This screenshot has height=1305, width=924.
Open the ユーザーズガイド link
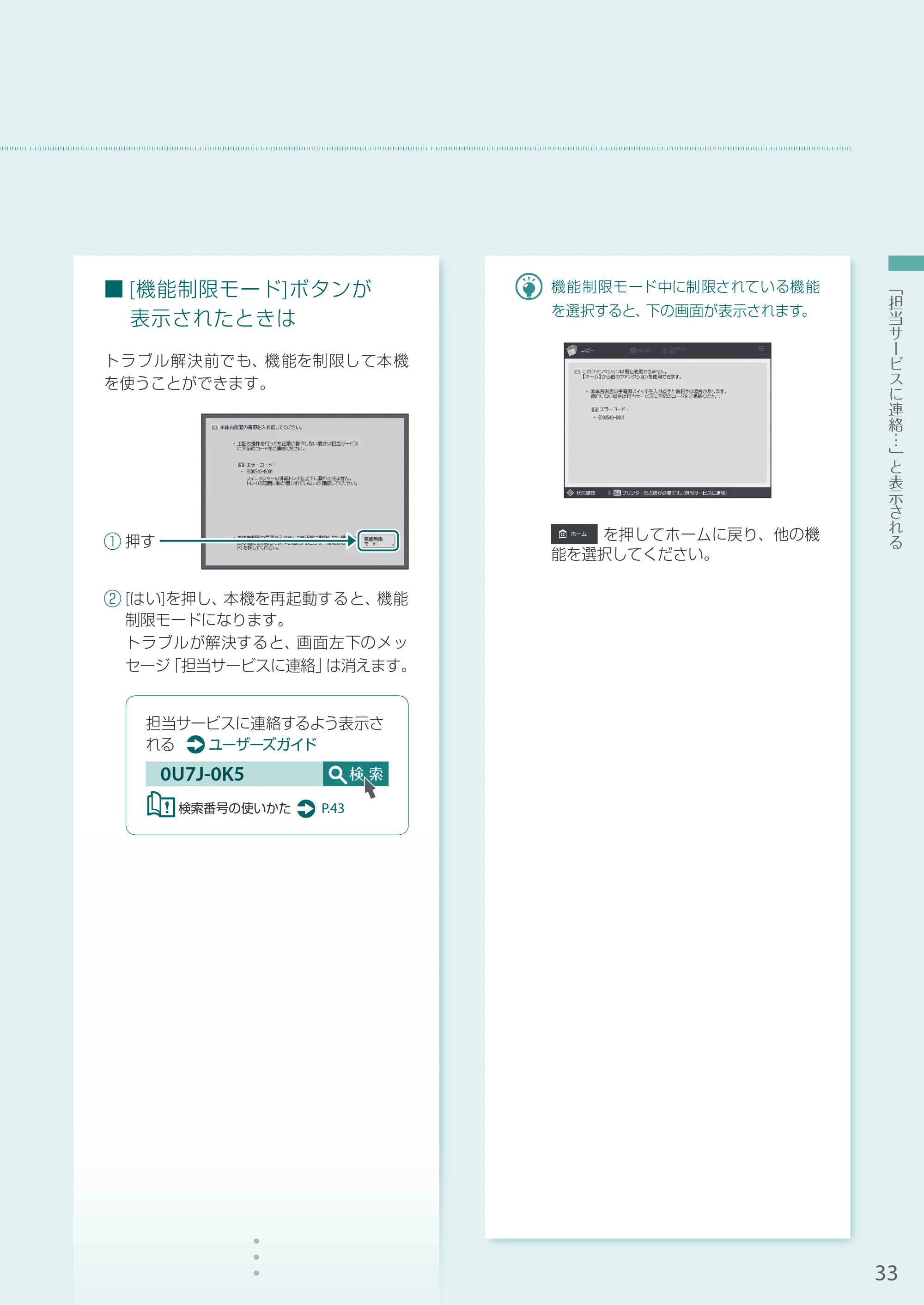click(x=262, y=744)
